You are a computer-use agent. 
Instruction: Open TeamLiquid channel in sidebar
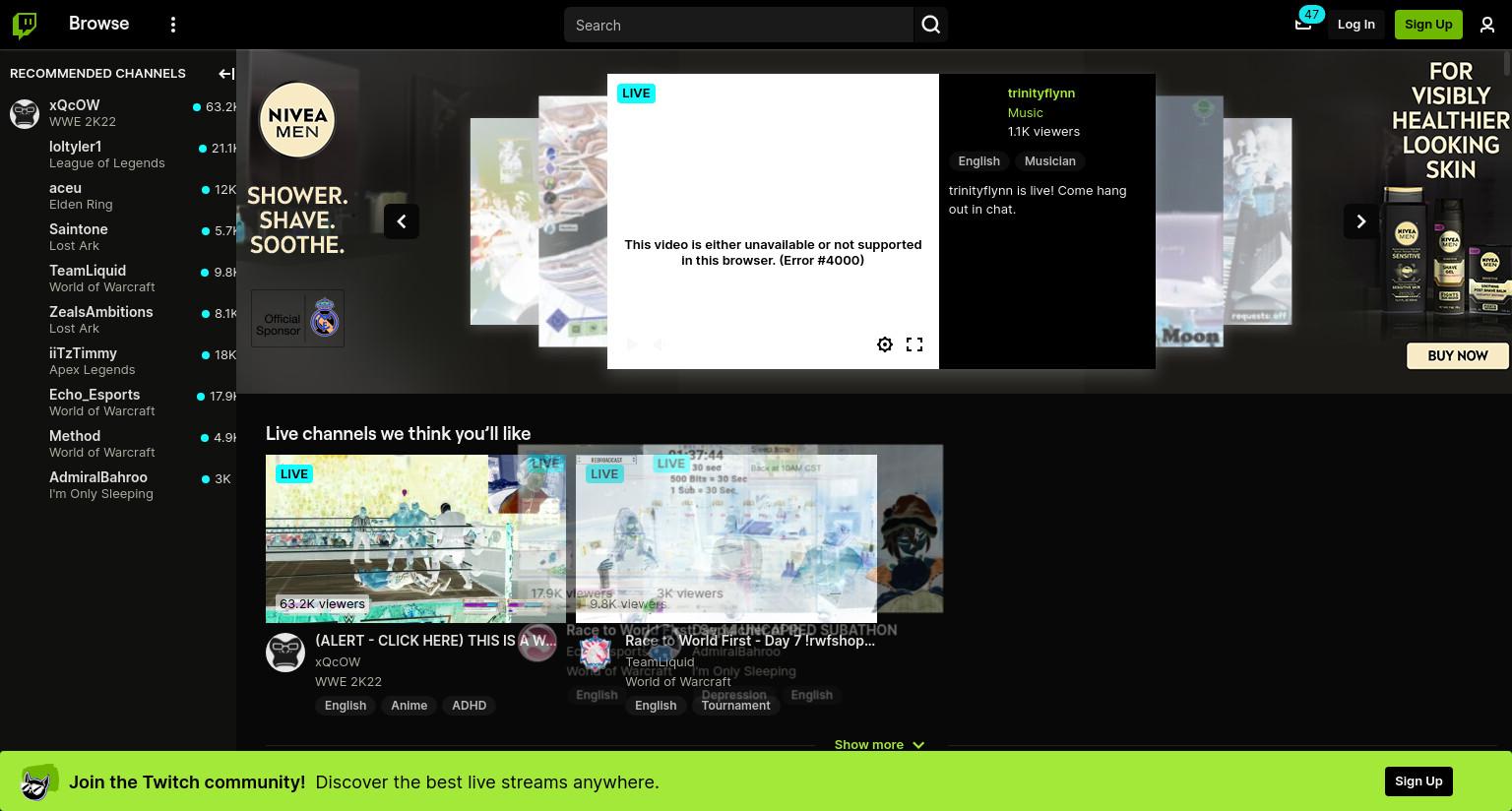click(x=118, y=279)
